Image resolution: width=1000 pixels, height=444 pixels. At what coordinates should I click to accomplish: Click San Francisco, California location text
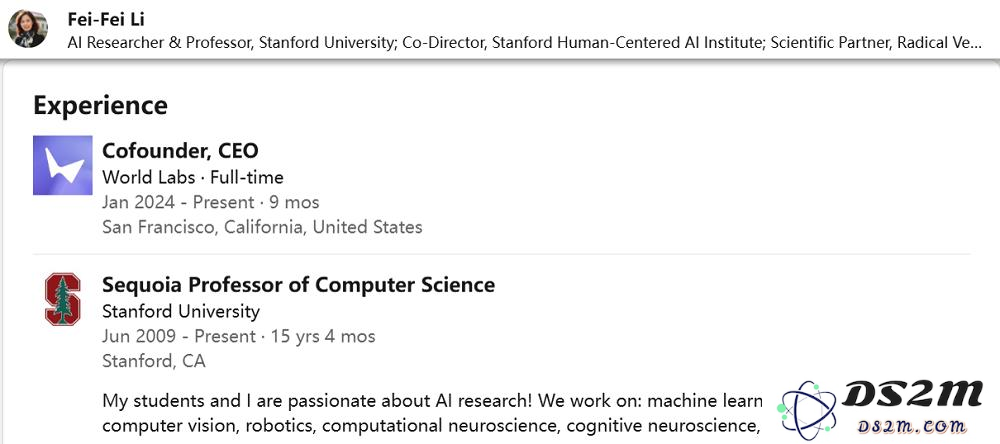[262, 227]
